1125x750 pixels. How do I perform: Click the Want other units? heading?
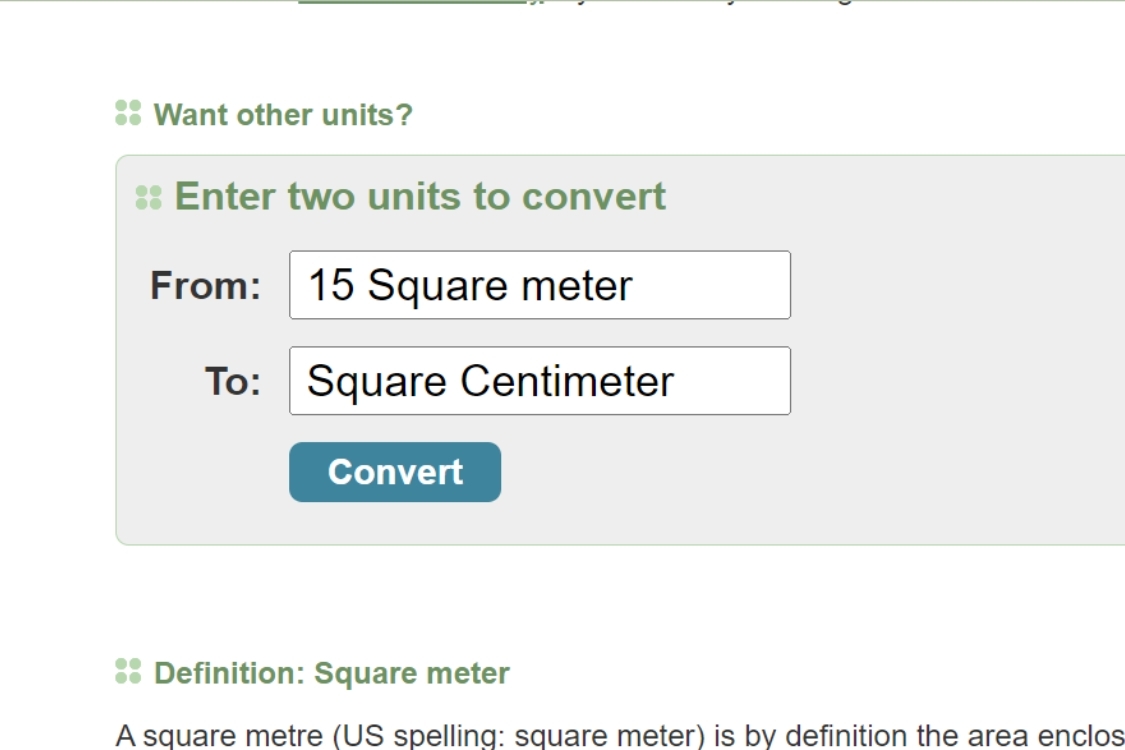coord(282,115)
